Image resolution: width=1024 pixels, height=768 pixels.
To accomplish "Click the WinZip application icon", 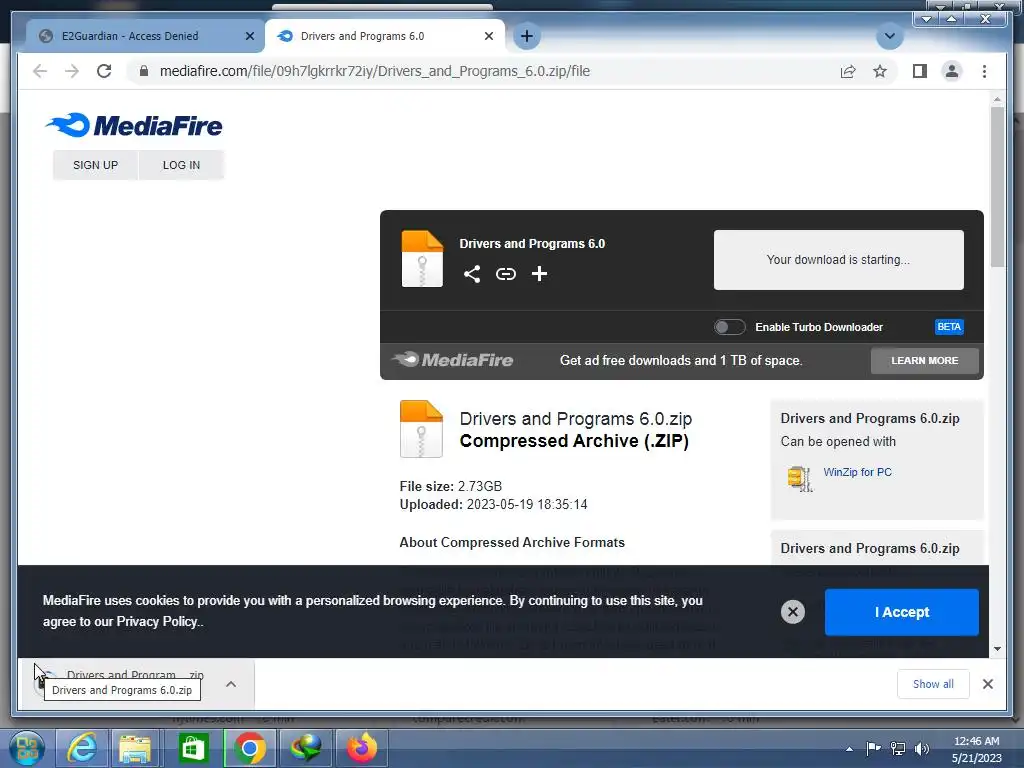I will click(799, 479).
